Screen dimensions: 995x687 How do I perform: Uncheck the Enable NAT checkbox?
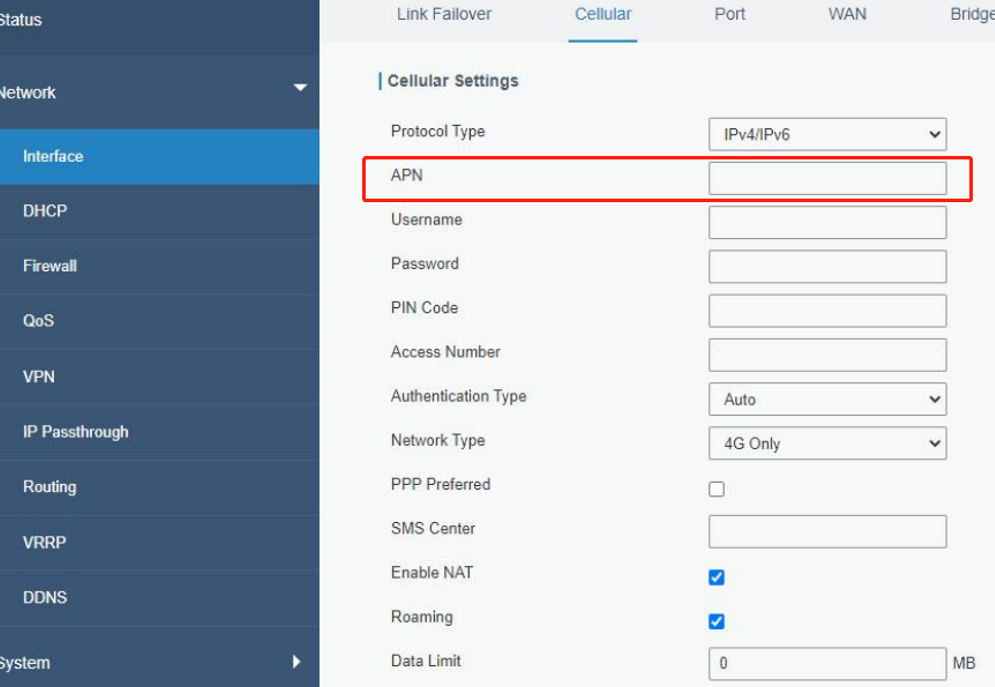(x=716, y=577)
